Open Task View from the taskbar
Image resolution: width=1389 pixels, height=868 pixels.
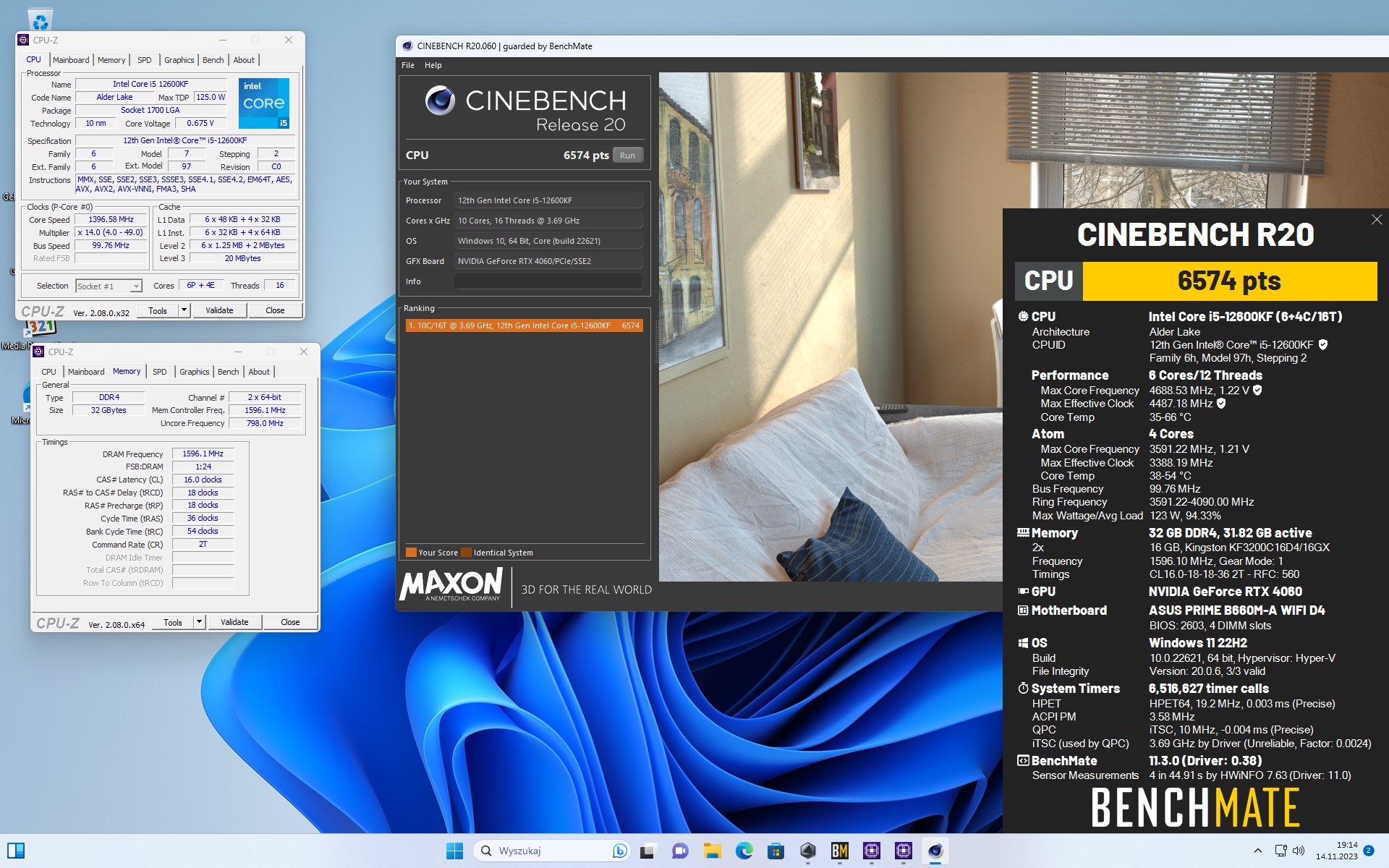647,851
